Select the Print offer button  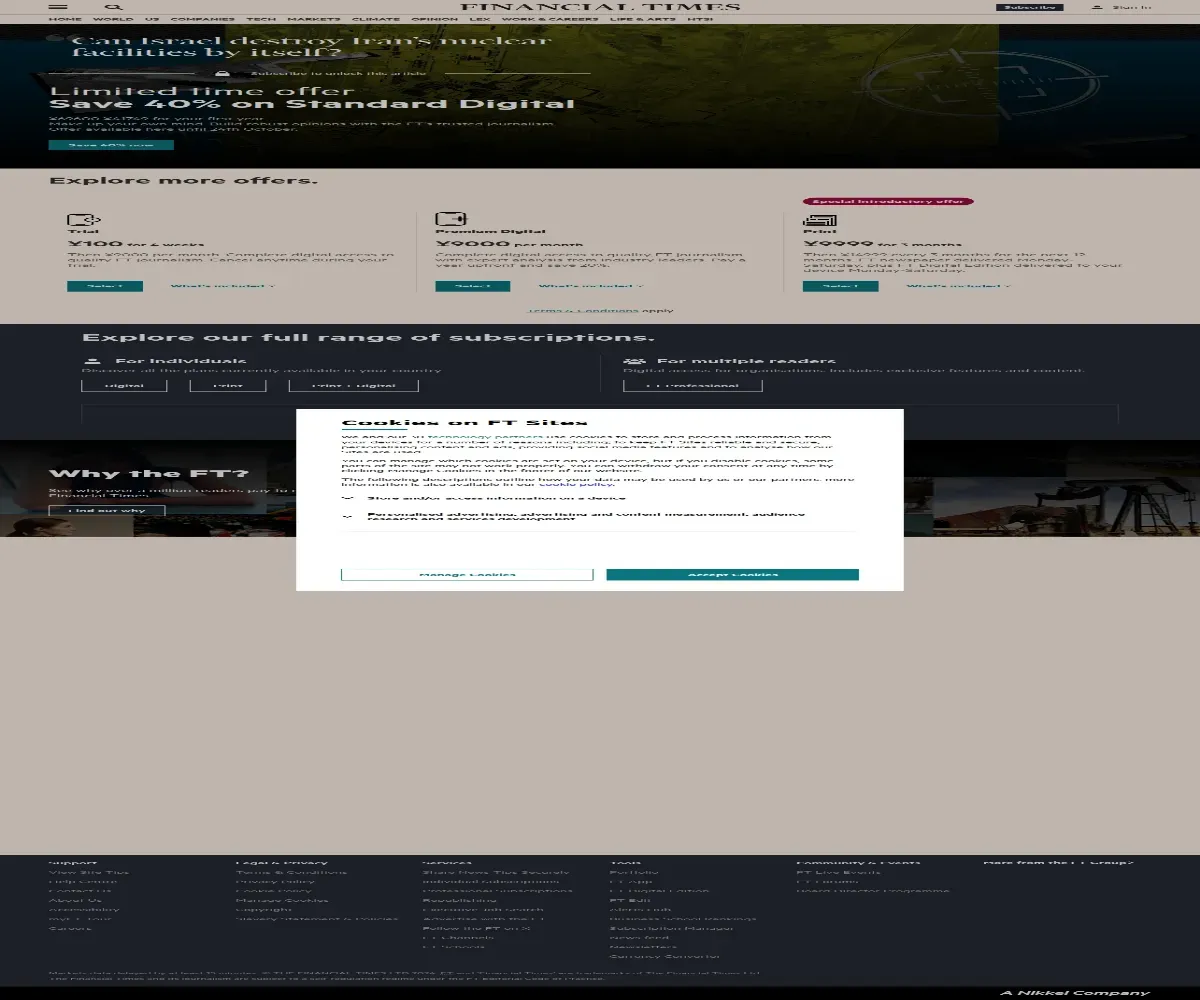tap(841, 286)
